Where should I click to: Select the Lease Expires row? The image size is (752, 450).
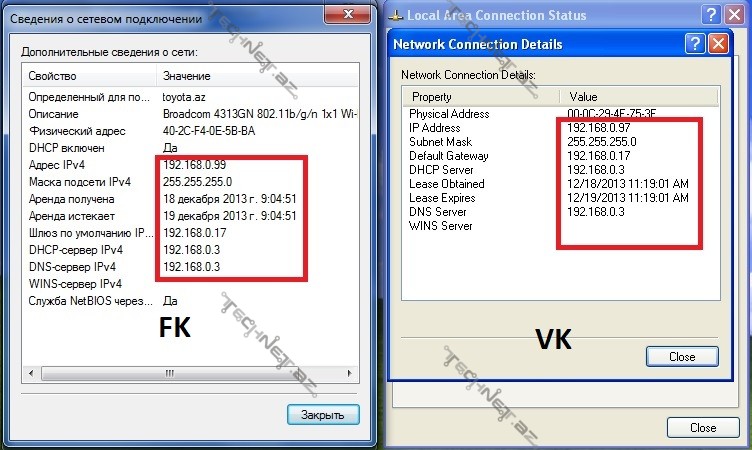coord(561,198)
